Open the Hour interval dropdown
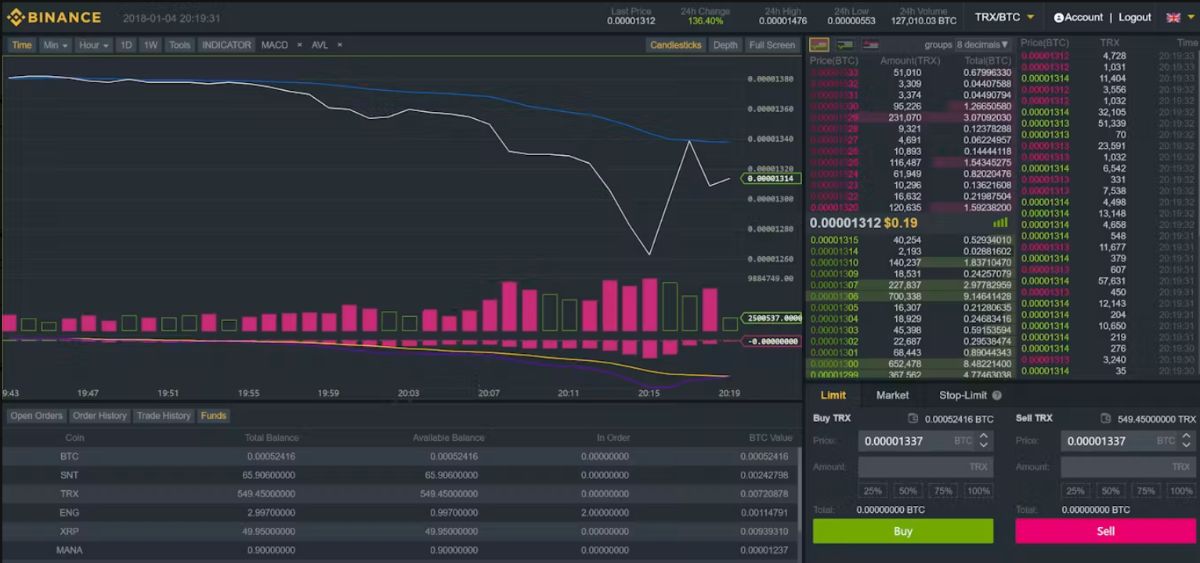 coord(94,45)
